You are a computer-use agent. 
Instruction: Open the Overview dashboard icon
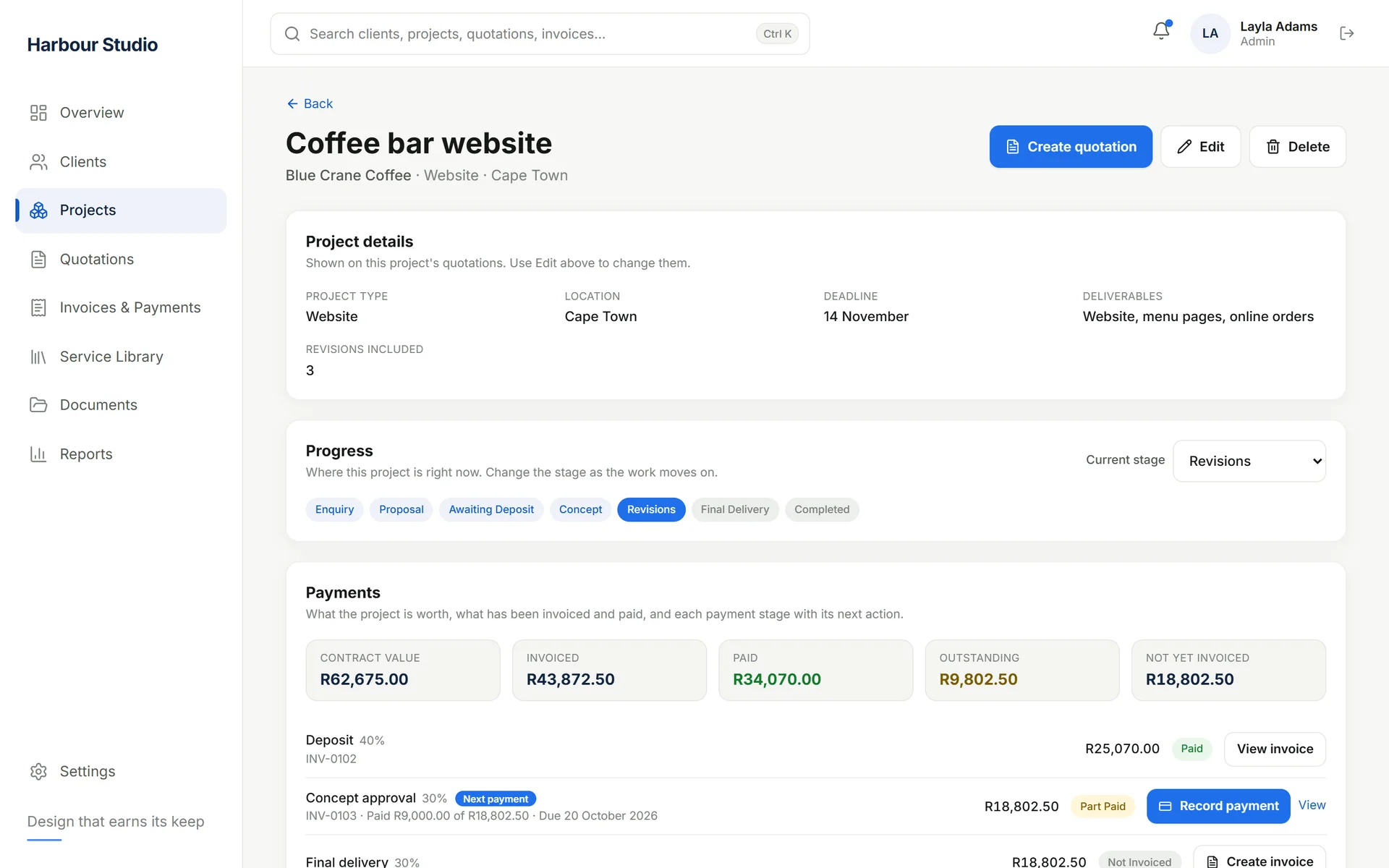pos(38,113)
